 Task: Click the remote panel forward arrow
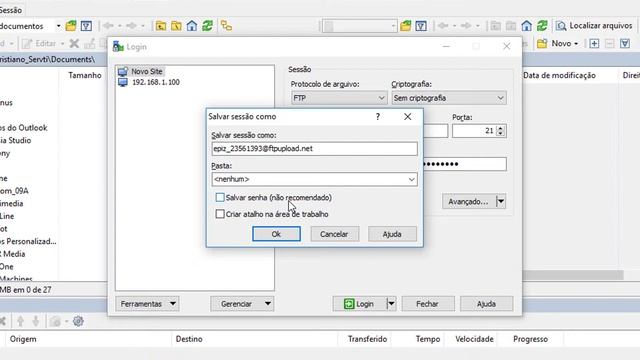tap(466, 26)
